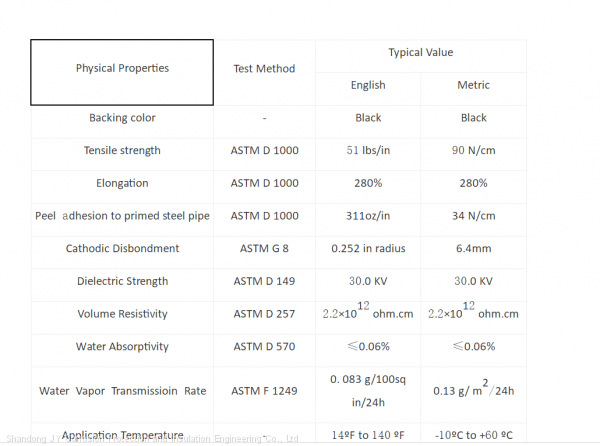Click the Water Absorptivity cell
The height and width of the screenshot is (446, 600).
[x=122, y=347]
